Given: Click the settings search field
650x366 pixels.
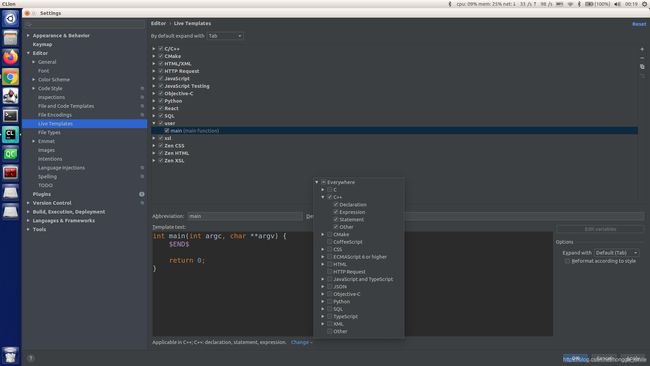Looking at the screenshot, I should coord(84,25).
